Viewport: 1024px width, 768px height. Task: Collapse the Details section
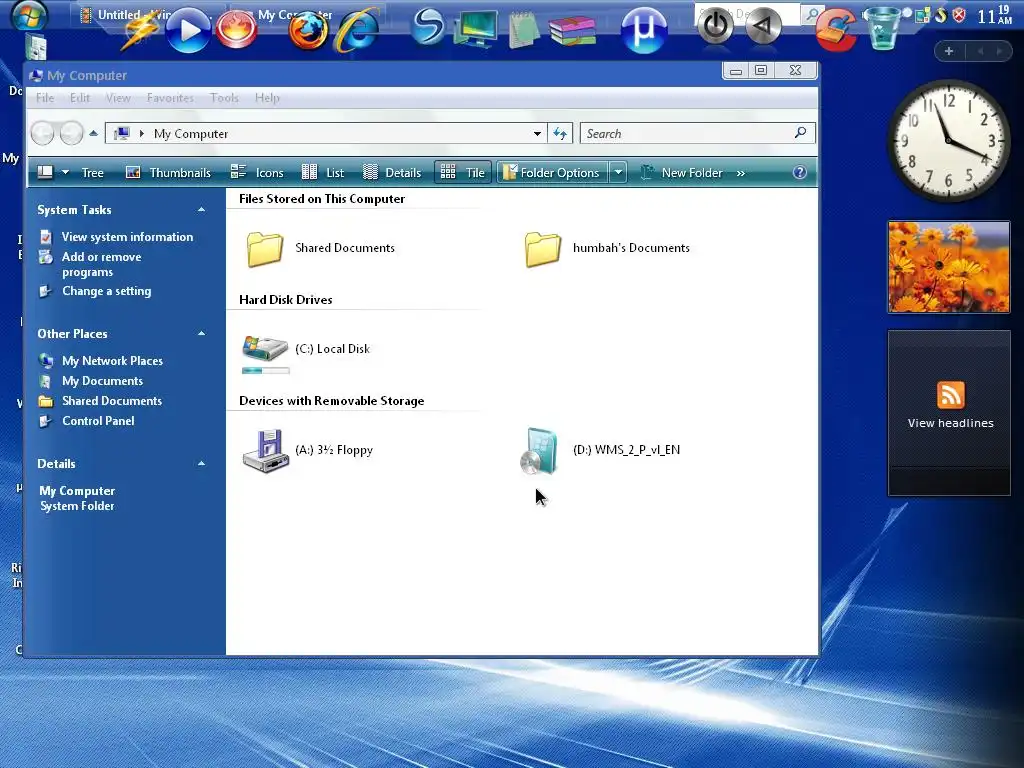(201, 464)
